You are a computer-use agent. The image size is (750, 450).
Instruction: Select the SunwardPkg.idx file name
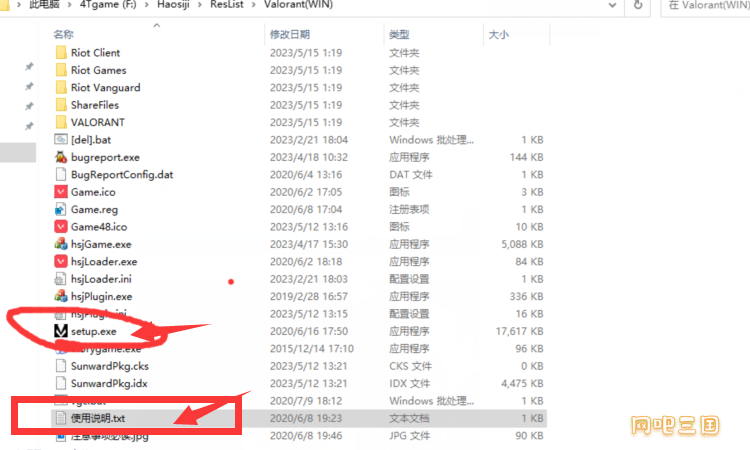pos(109,384)
